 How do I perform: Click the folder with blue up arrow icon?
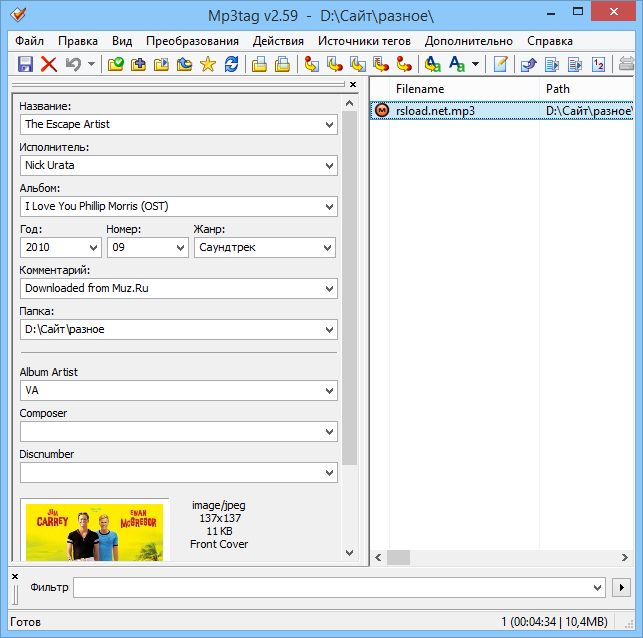(184, 64)
